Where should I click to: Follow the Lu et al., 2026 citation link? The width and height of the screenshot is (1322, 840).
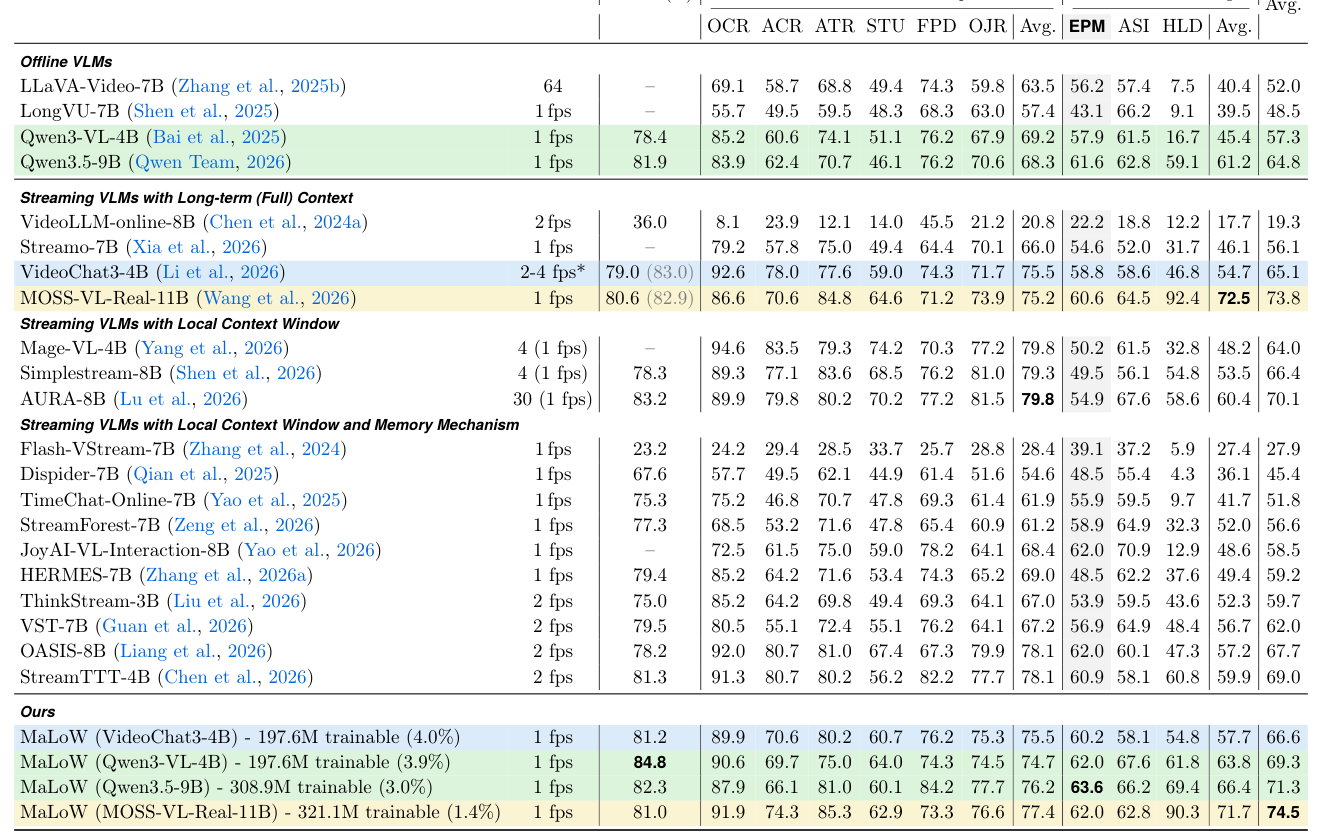pos(179,399)
